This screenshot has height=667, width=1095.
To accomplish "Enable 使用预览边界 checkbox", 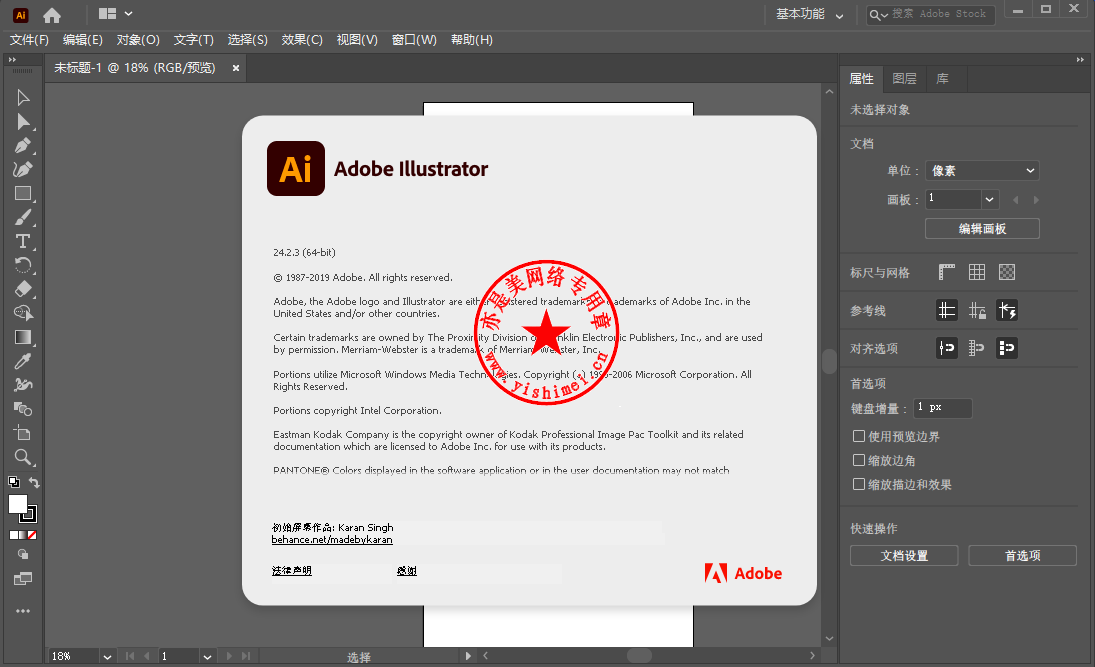I will coord(859,436).
